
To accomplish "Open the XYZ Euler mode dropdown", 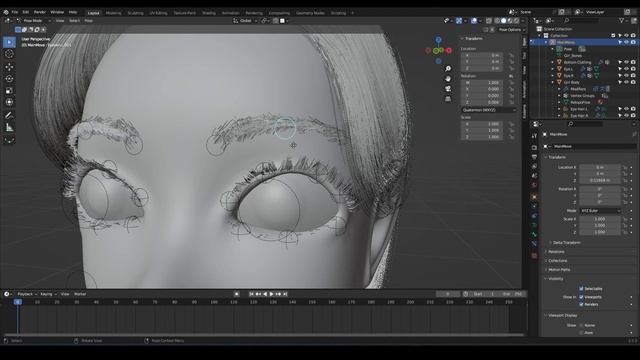I will (600, 211).
